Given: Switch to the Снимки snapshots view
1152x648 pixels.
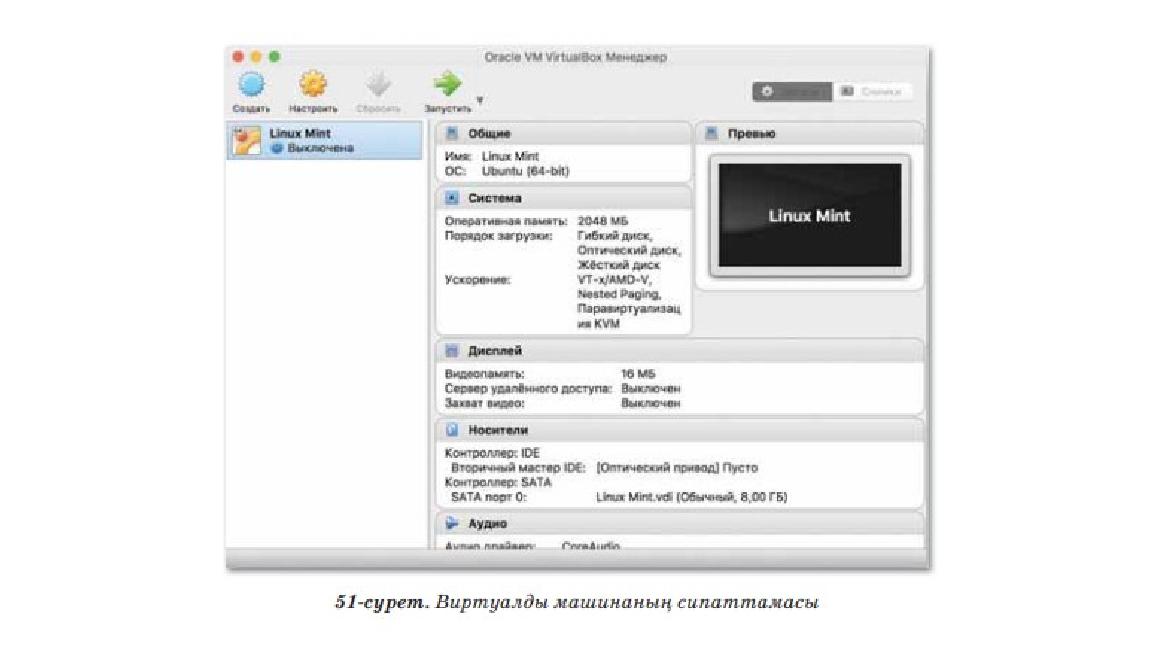Looking at the screenshot, I should 872,91.
